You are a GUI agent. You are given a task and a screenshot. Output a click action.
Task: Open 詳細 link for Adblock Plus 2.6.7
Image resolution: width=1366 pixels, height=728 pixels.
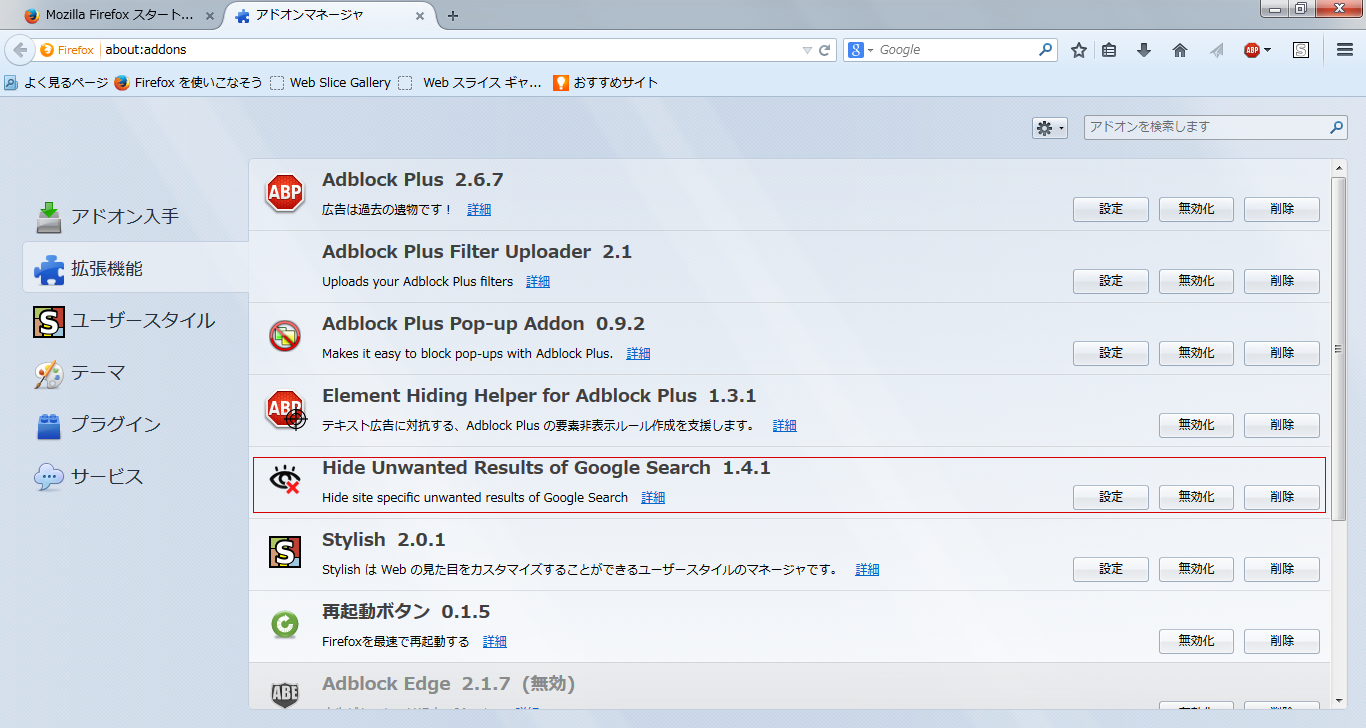479,210
